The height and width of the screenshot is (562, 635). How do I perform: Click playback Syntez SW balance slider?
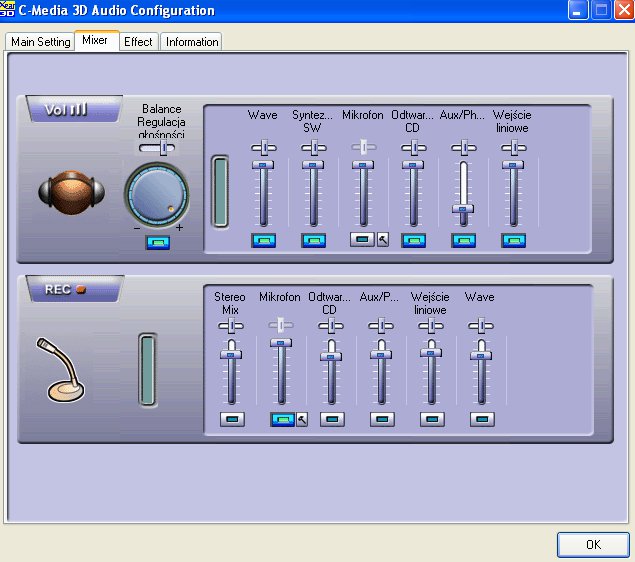tap(314, 148)
